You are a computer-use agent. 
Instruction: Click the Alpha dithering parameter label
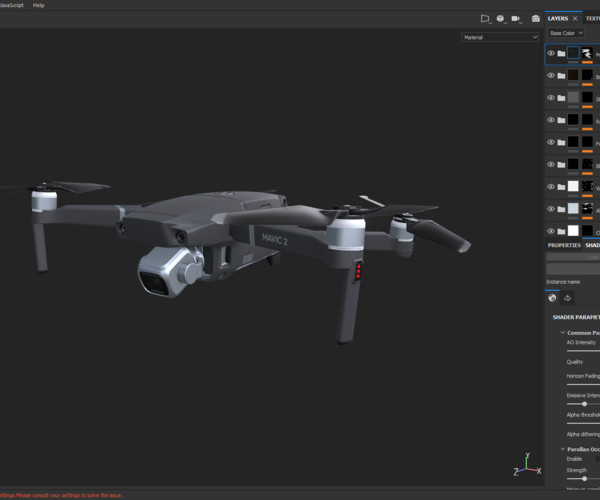tap(583, 434)
